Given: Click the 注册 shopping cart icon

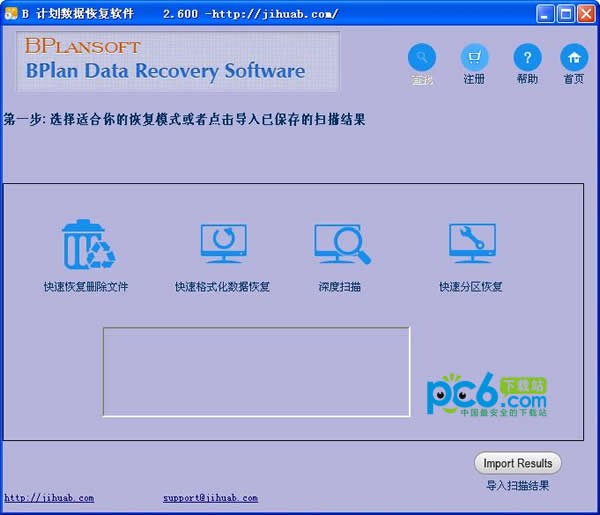Looking at the screenshot, I should coord(474,58).
